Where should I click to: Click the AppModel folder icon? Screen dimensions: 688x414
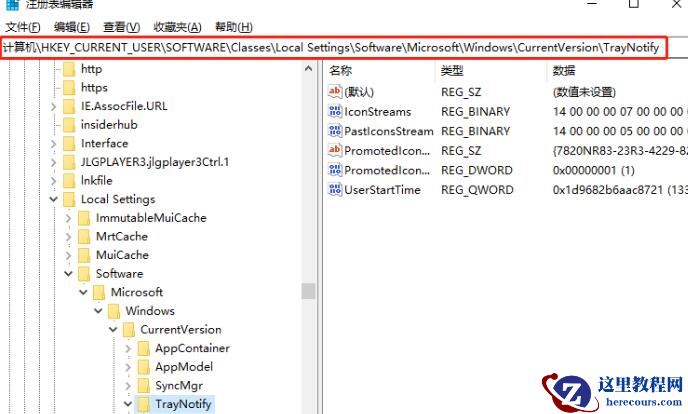coord(143,367)
